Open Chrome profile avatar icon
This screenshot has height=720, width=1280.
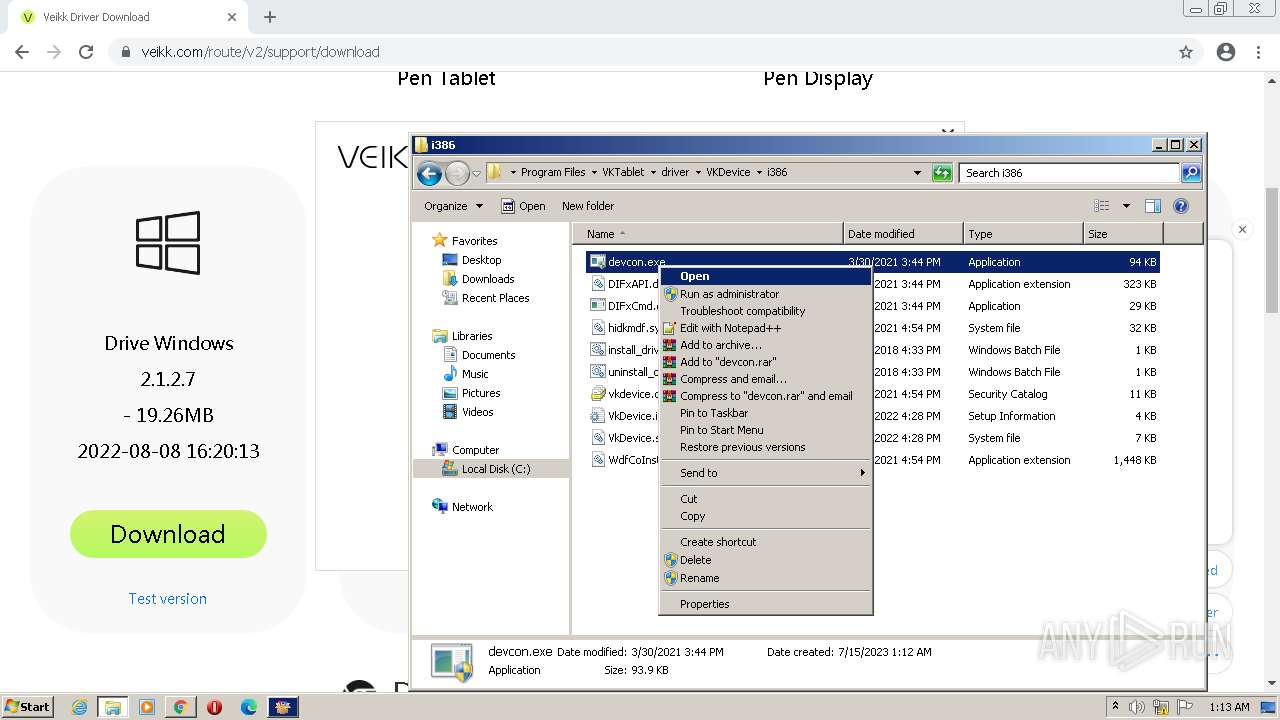1226,52
